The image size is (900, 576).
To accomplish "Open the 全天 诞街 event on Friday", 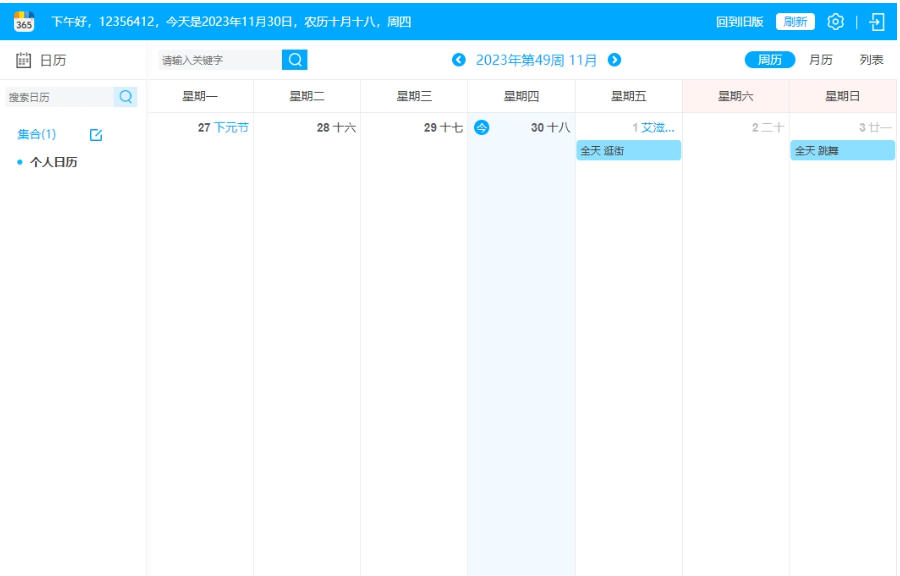I will click(x=627, y=151).
